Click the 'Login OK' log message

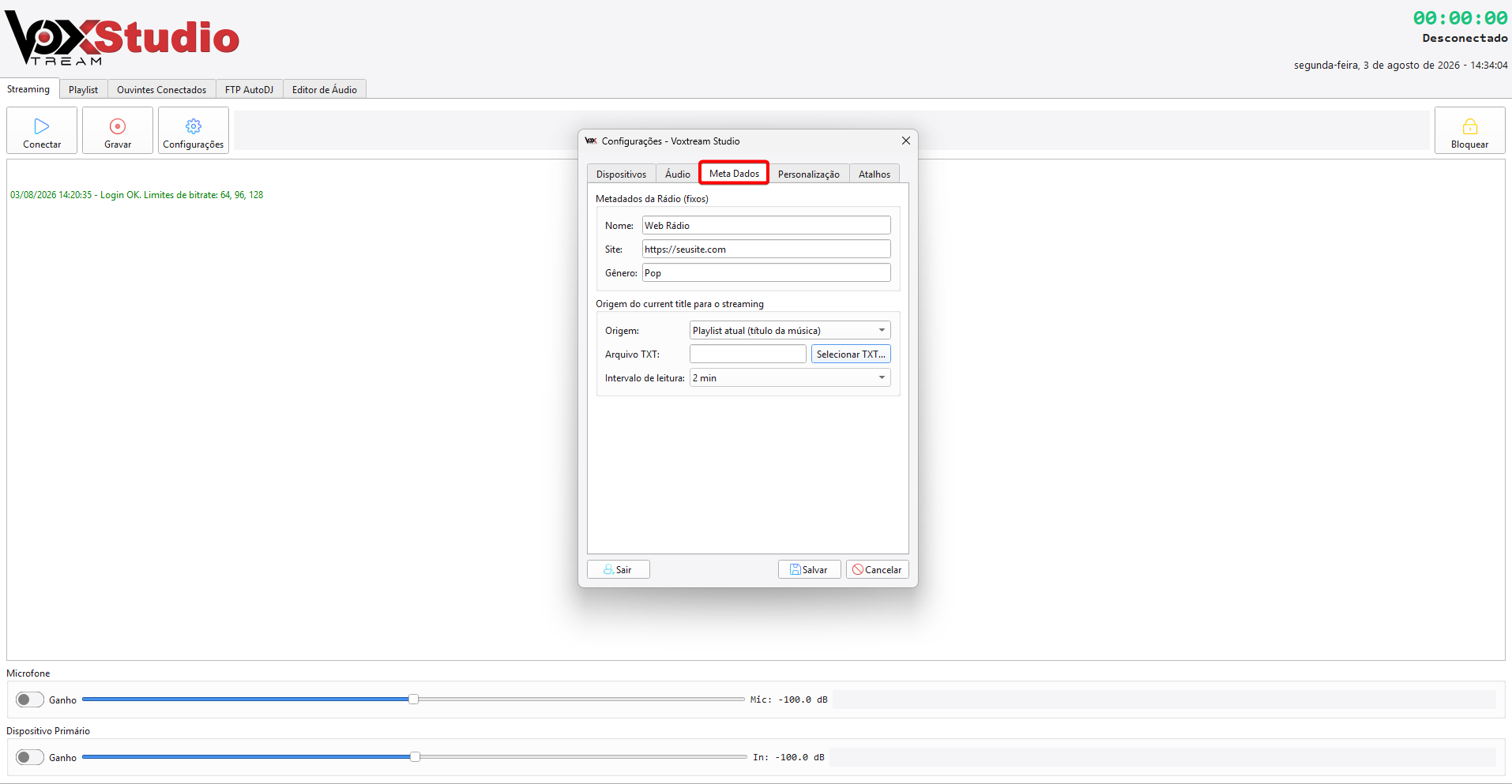coord(137,195)
